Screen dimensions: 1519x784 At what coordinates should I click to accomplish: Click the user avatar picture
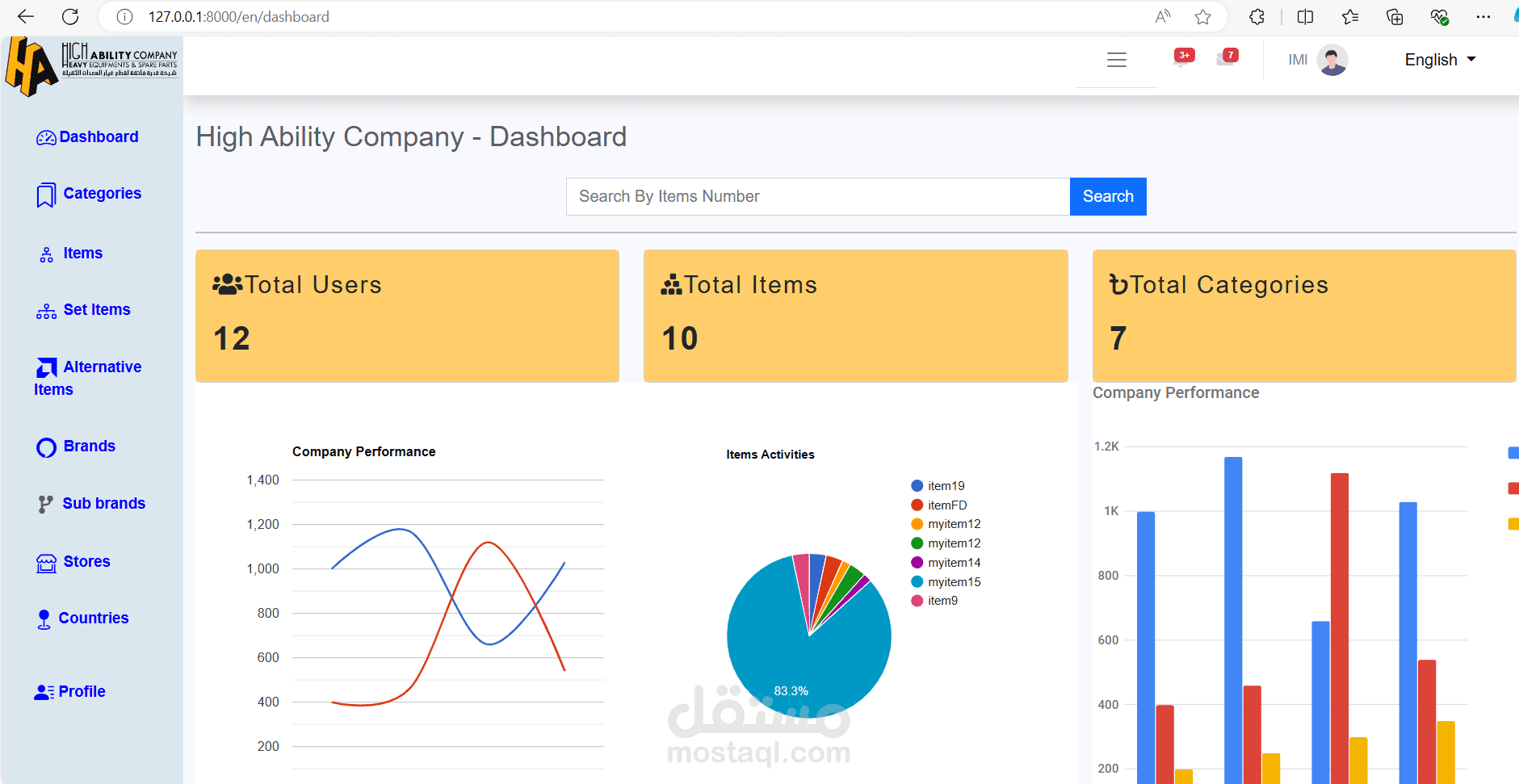tap(1332, 60)
